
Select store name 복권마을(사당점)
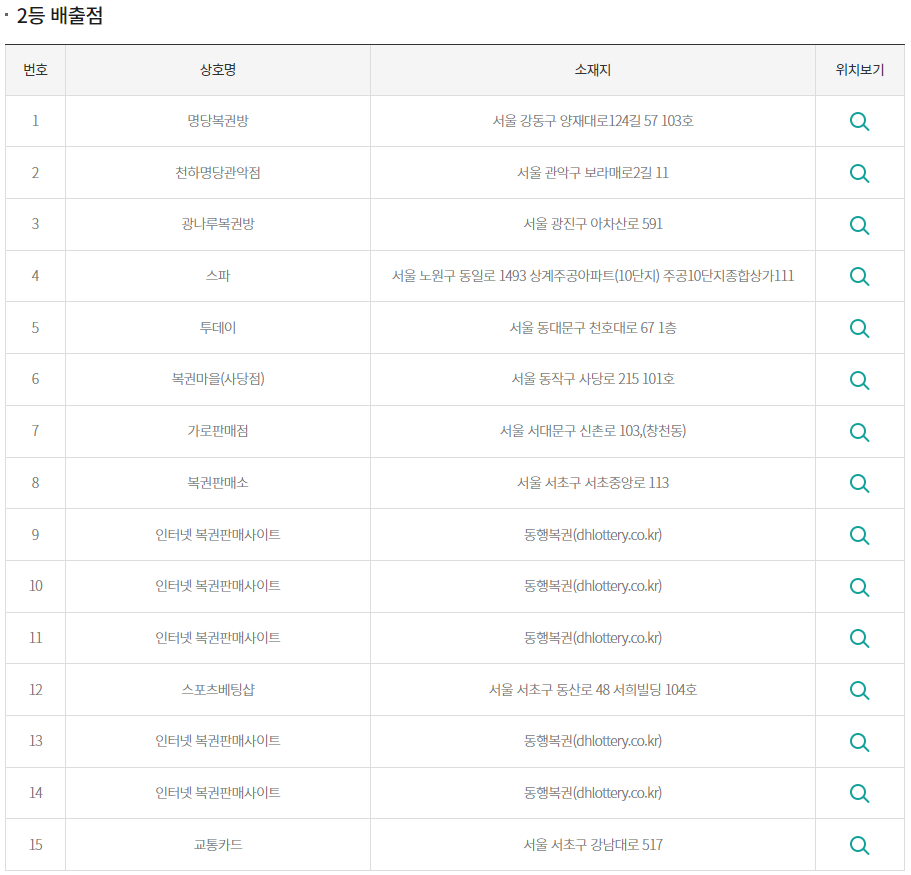218,379
